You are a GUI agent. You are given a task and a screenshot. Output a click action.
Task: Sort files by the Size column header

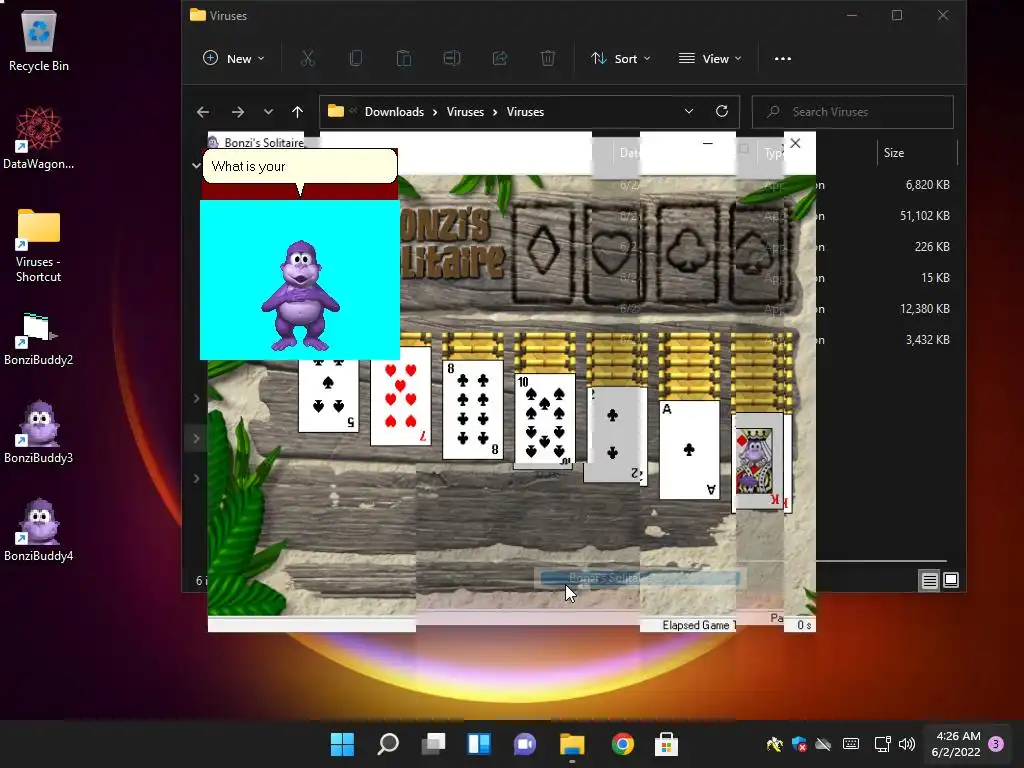pyautogui.click(x=894, y=153)
